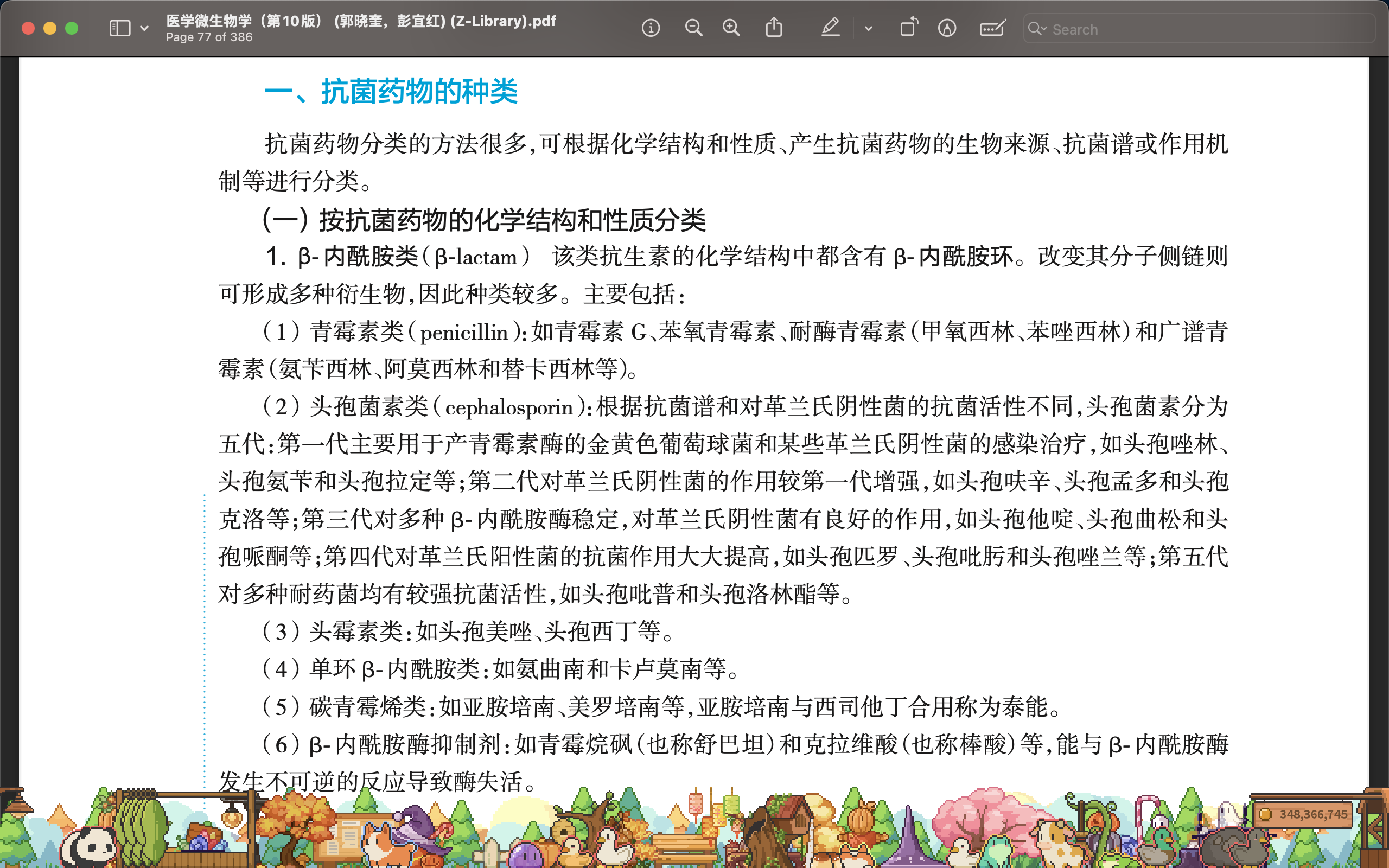Toggle the Markup toolbar button
The image size is (1389, 868).
(947, 28)
